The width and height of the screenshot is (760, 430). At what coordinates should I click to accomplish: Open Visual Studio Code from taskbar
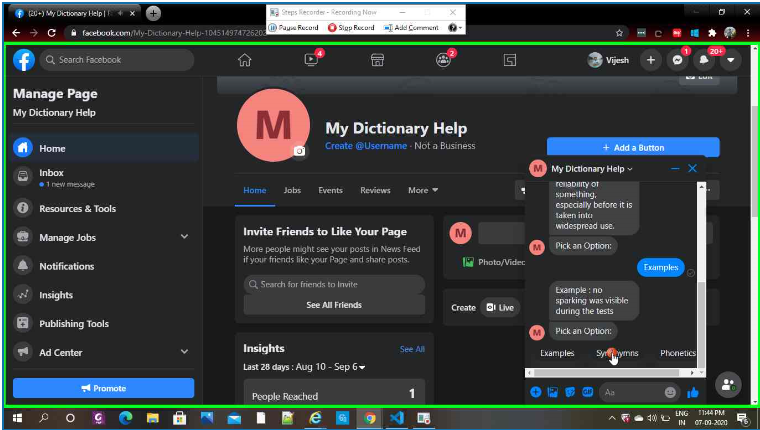coord(396,418)
